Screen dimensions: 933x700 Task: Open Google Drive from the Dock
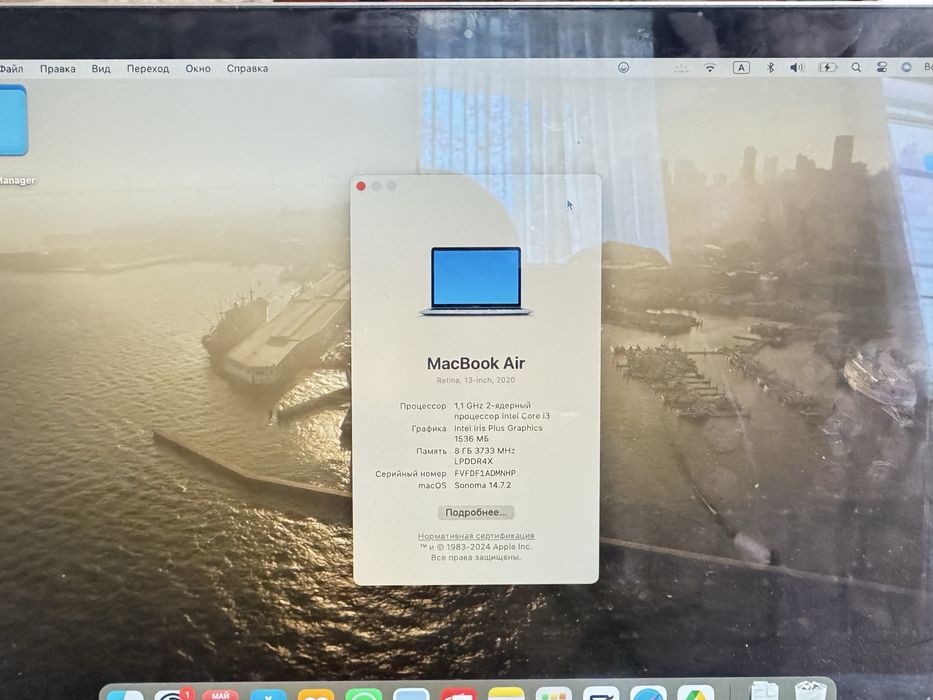[696, 694]
